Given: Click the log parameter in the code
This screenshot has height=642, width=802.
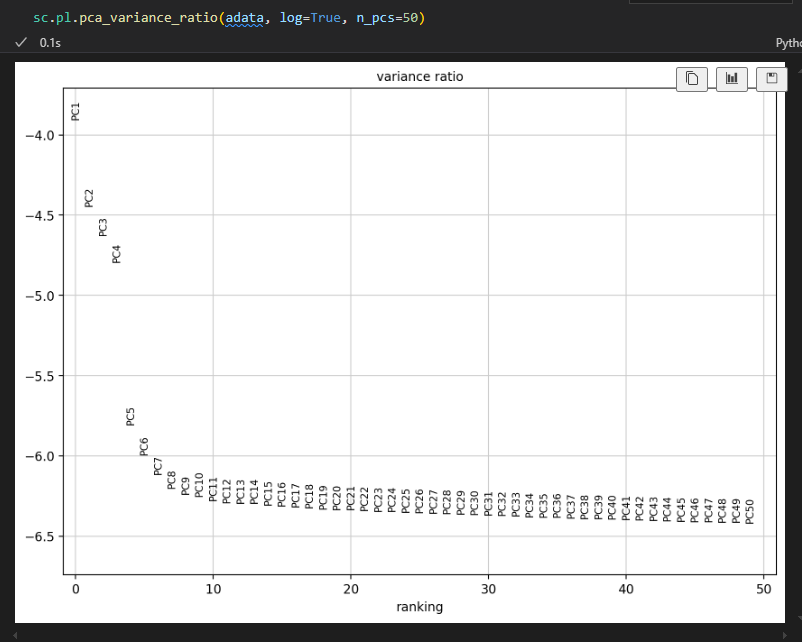Looking at the screenshot, I should [291, 18].
